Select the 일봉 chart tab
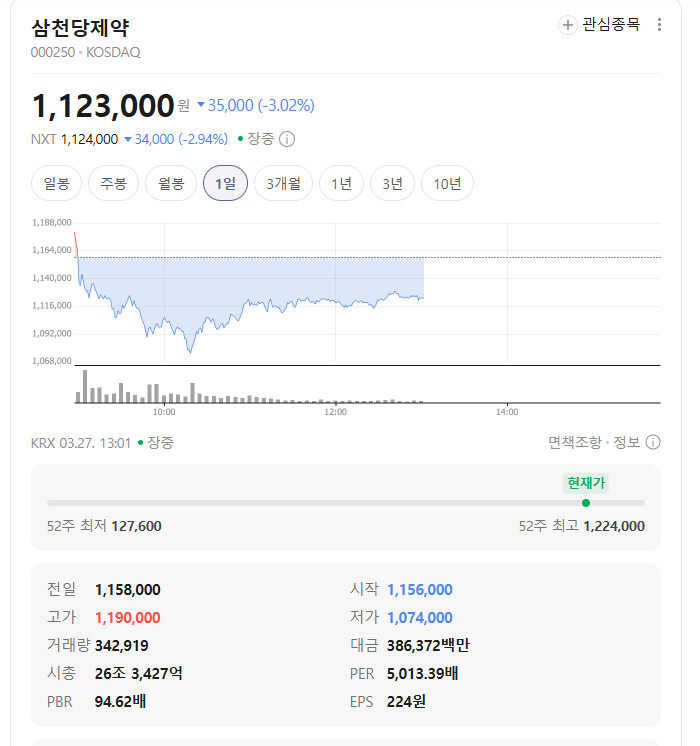The image size is (700, 746). tap(57, 183)
